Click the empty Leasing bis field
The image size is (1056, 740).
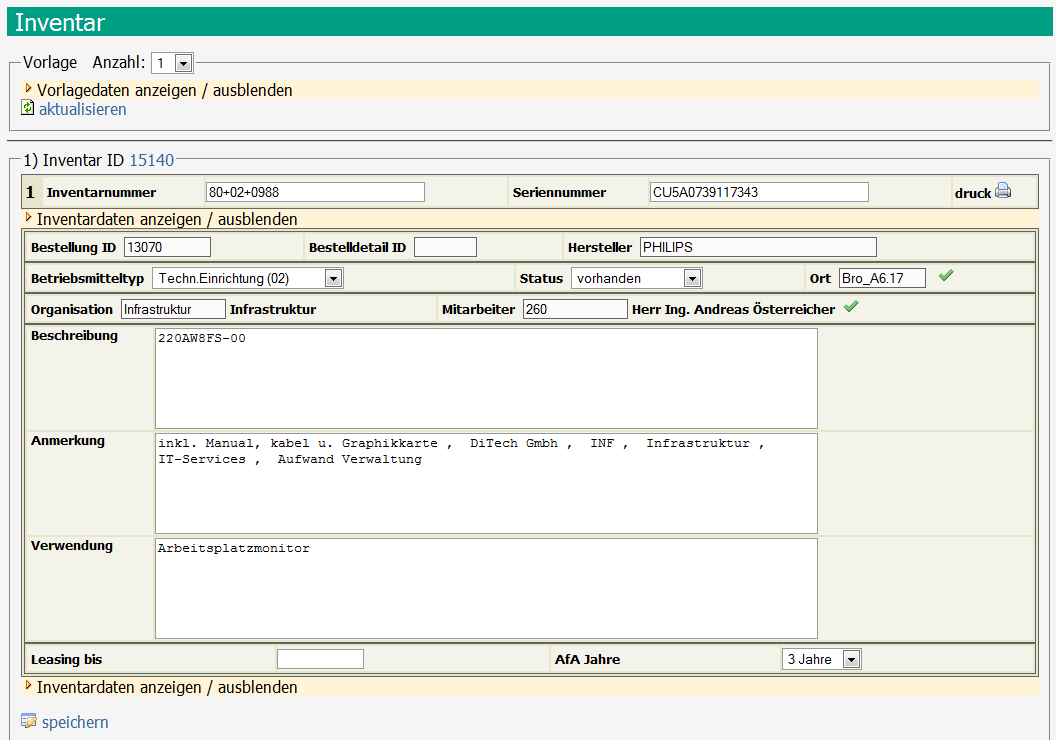(x=320, y=659)
